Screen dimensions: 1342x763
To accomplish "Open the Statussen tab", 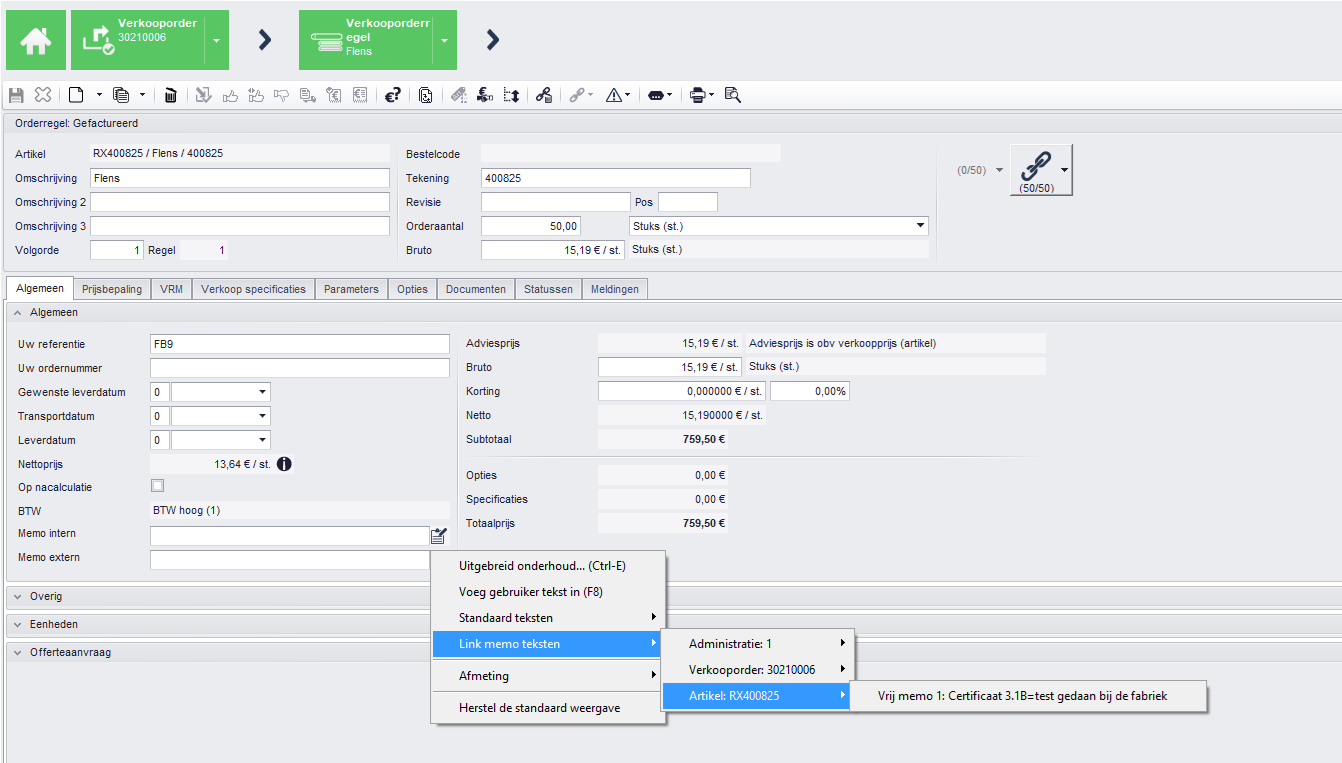I will pos(548,289).
